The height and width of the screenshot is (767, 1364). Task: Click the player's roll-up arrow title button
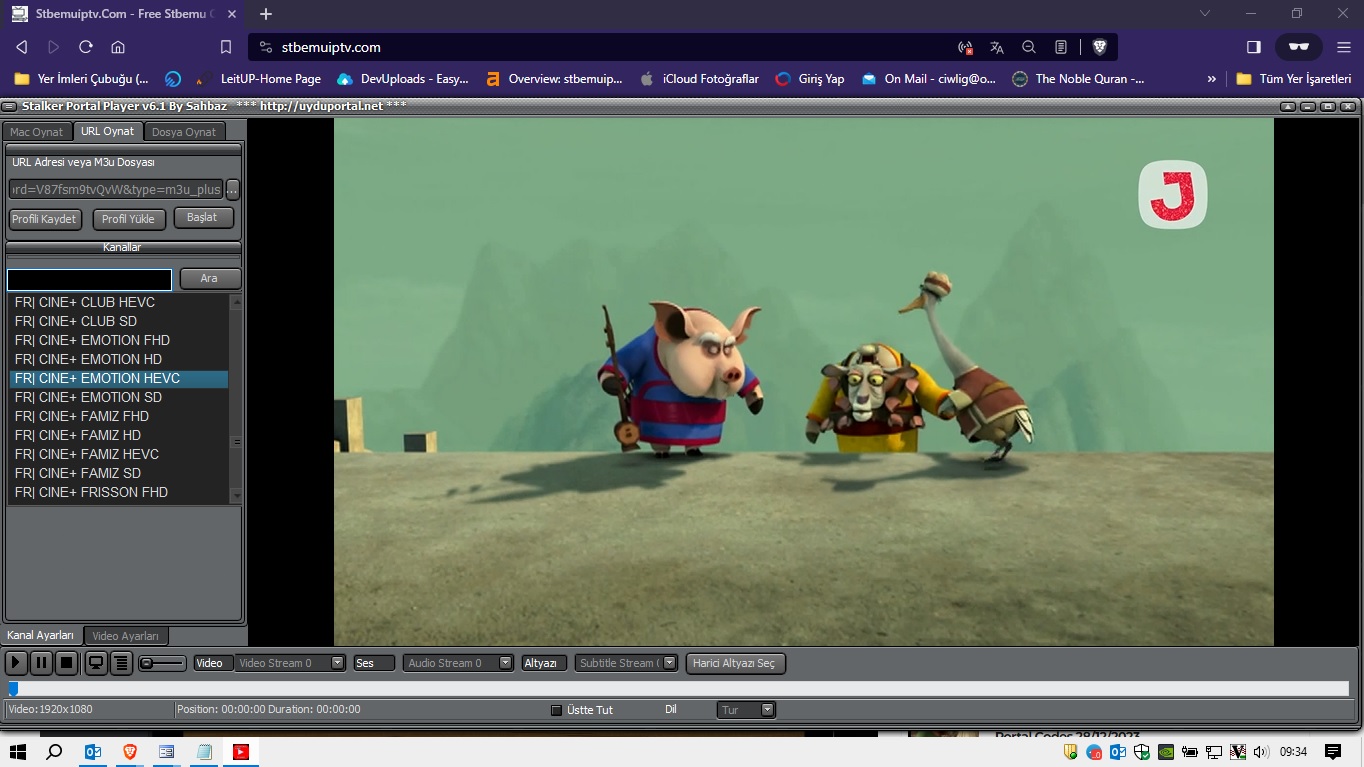(x=1288, y=106)
